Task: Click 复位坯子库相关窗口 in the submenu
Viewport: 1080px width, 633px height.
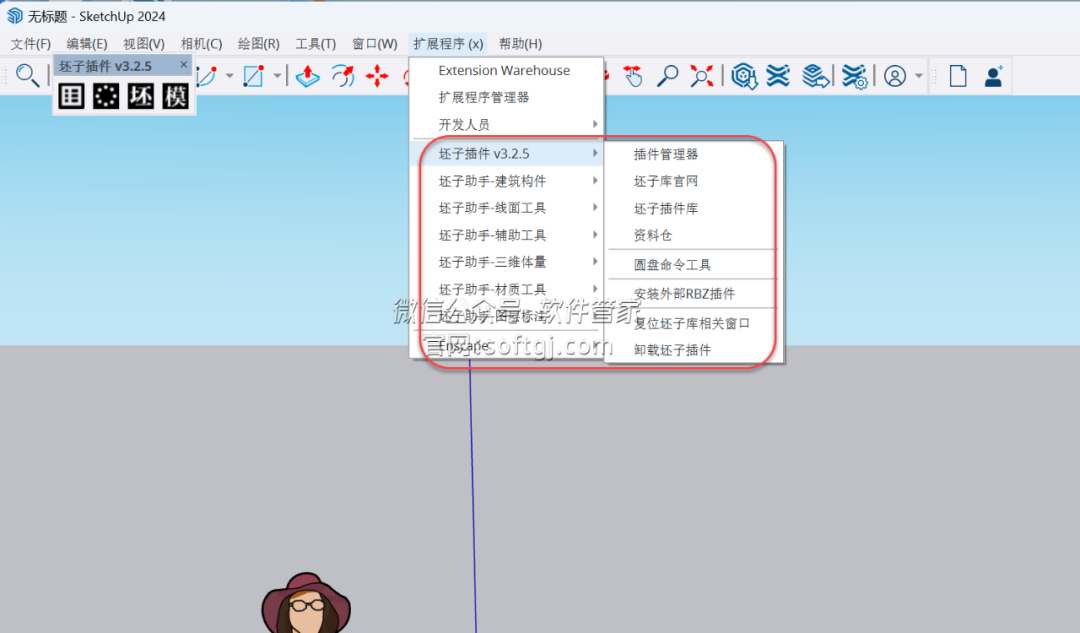Action: tap(694, 323)
